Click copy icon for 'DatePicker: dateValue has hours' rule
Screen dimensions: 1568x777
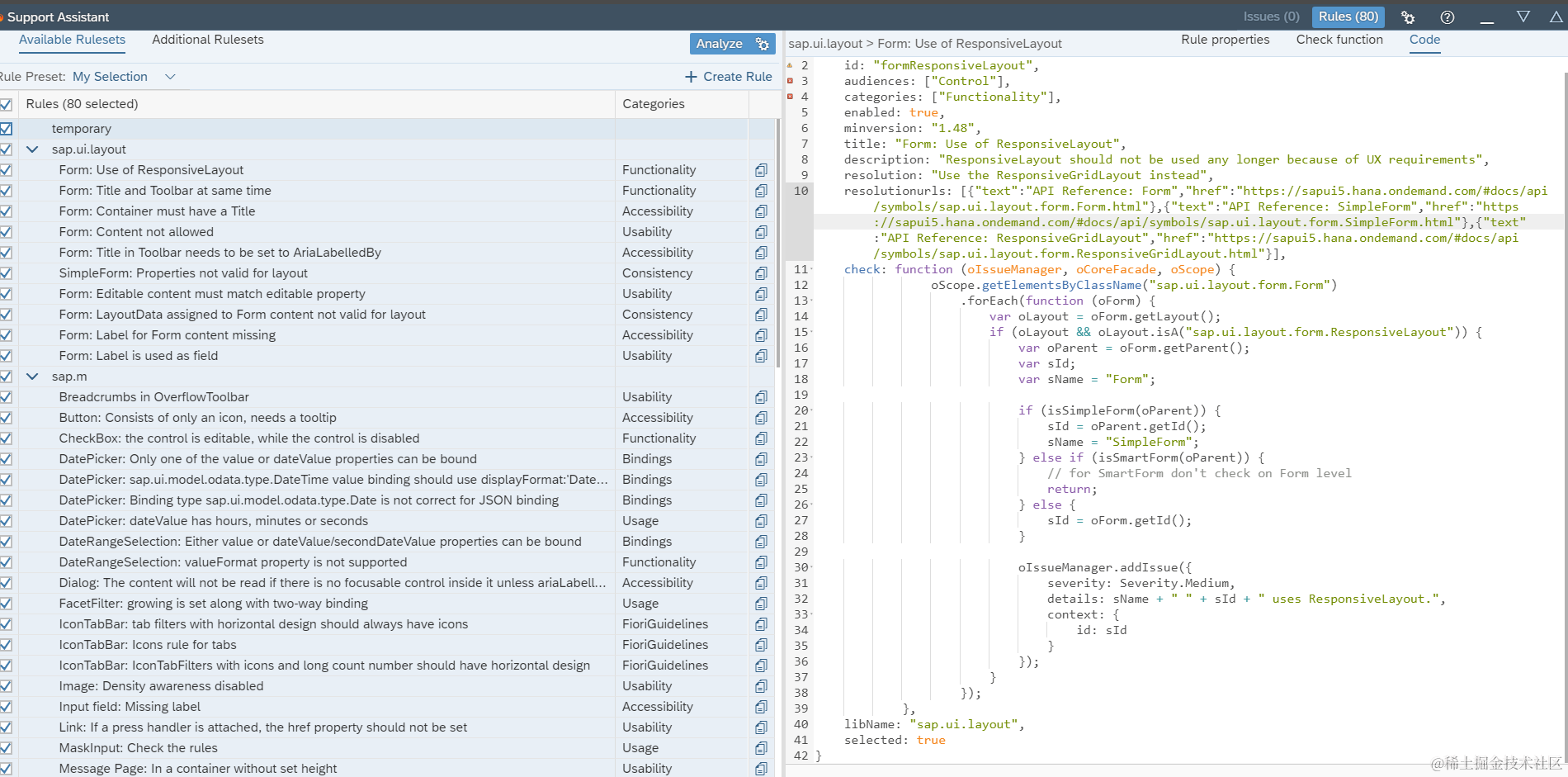[x=761, y=521]
